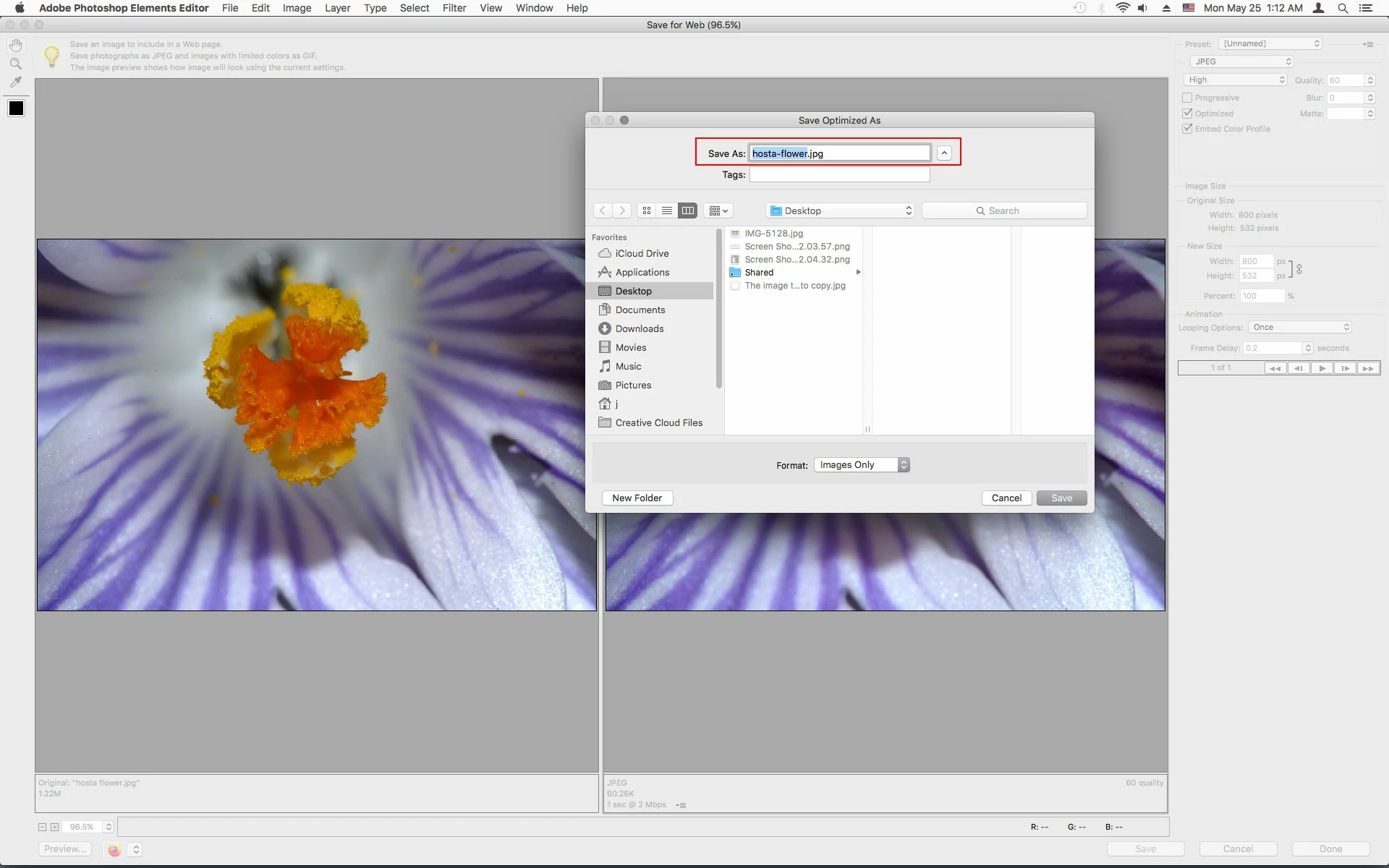Go back with the browser back arrow

point(602,210)
